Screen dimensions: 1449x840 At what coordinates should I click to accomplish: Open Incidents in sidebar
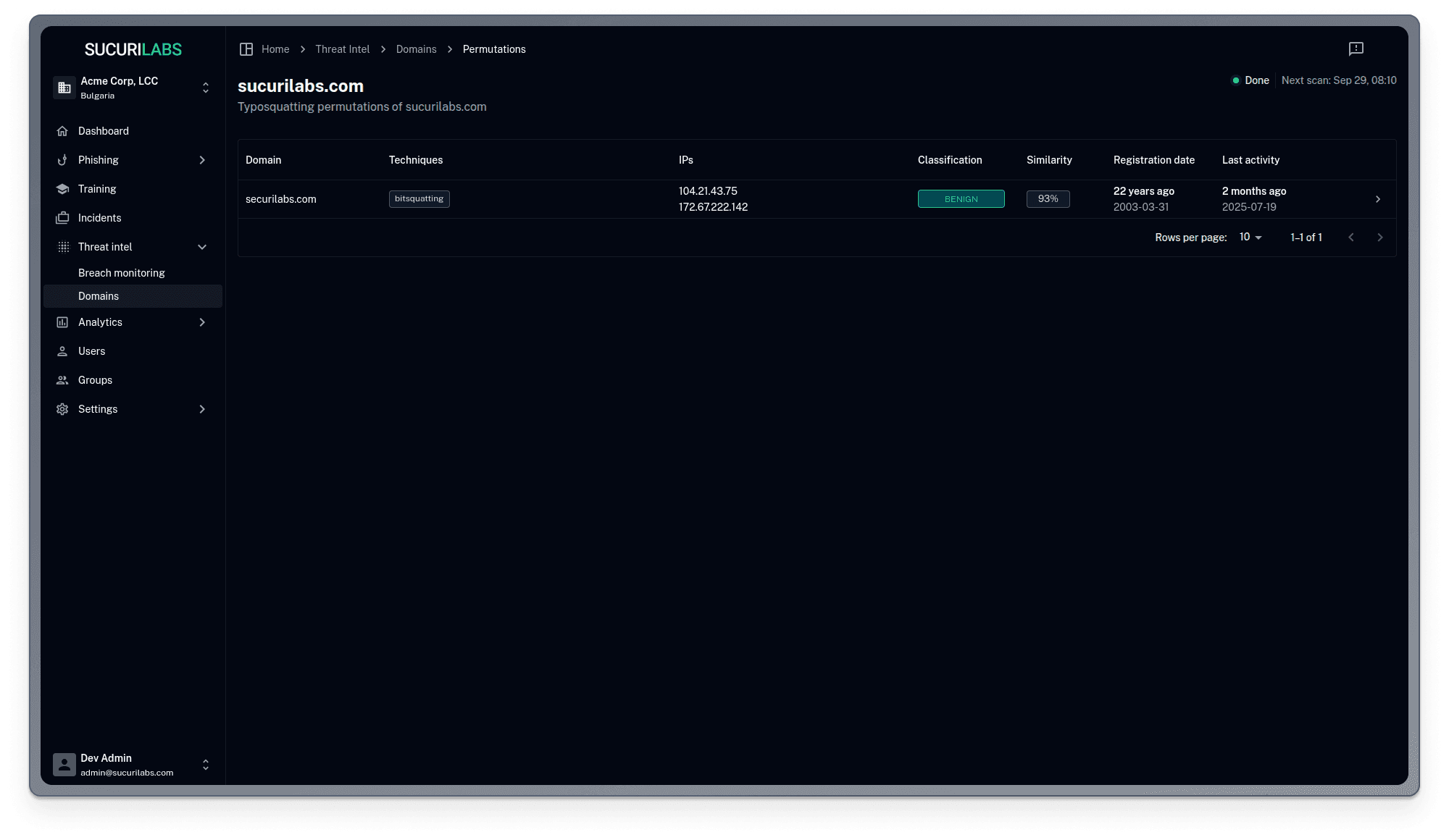(100, 218)
